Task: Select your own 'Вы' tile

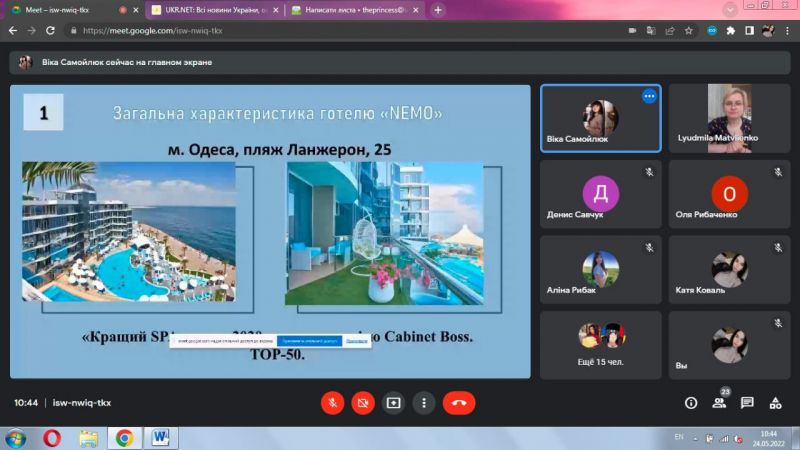Action: 729,345
